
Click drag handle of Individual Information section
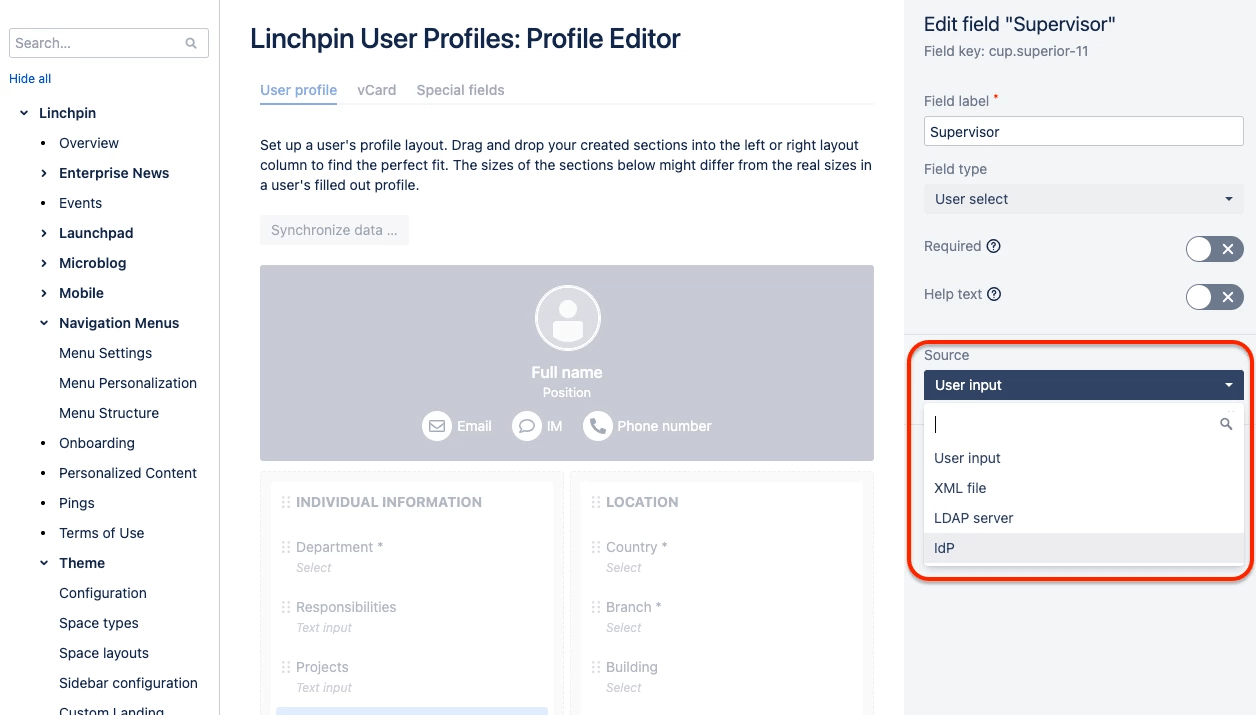click(x=286, y=502)
